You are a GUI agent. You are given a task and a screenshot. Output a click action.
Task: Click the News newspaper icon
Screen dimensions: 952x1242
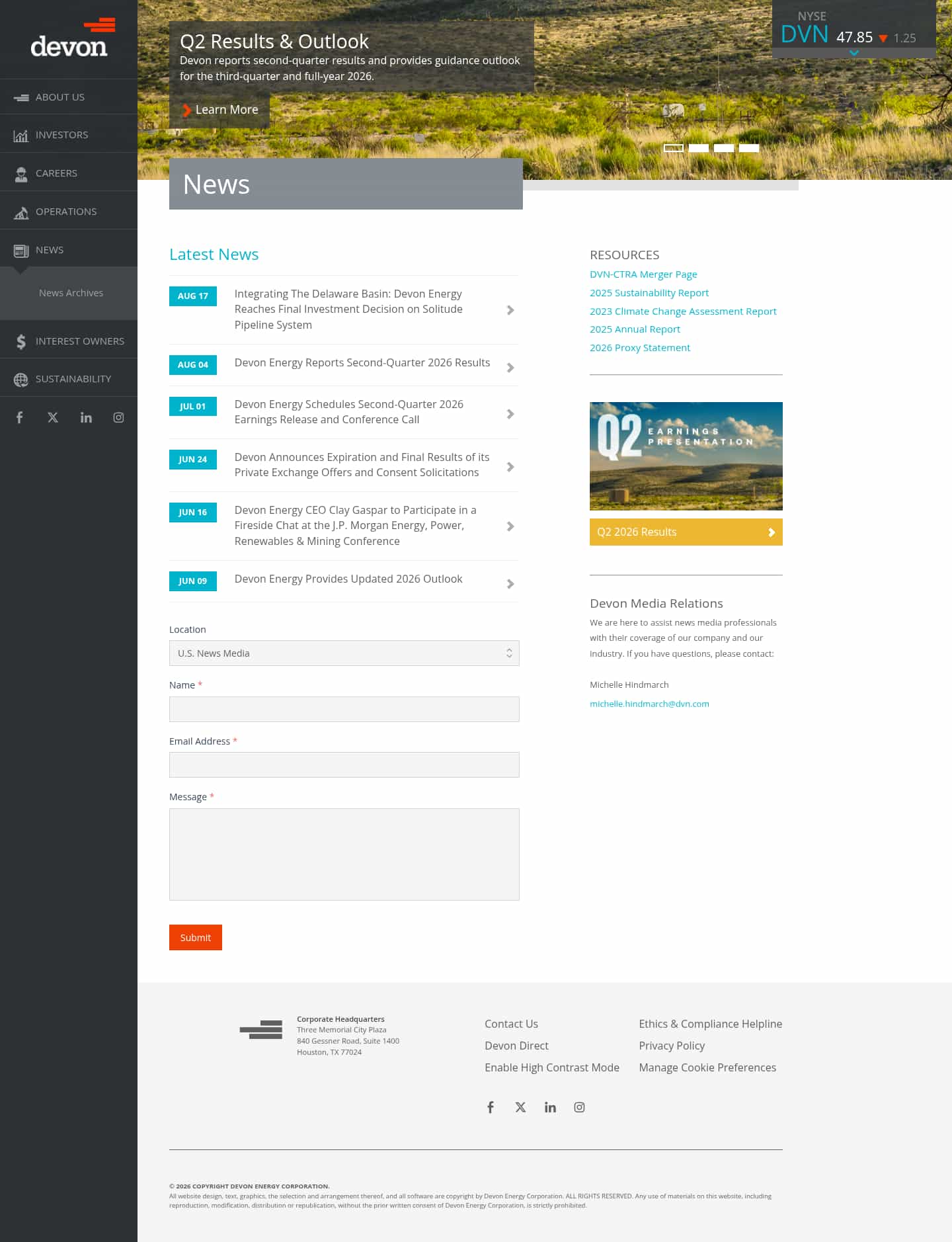[21, 251]
